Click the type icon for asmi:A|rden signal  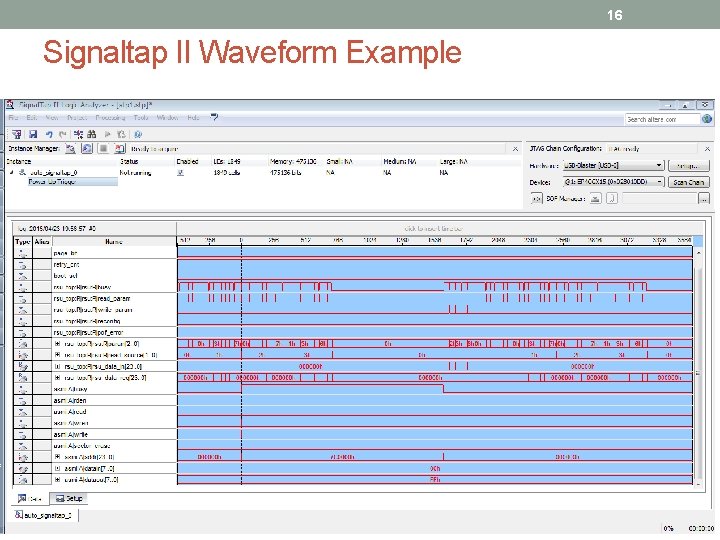point(22,400)
